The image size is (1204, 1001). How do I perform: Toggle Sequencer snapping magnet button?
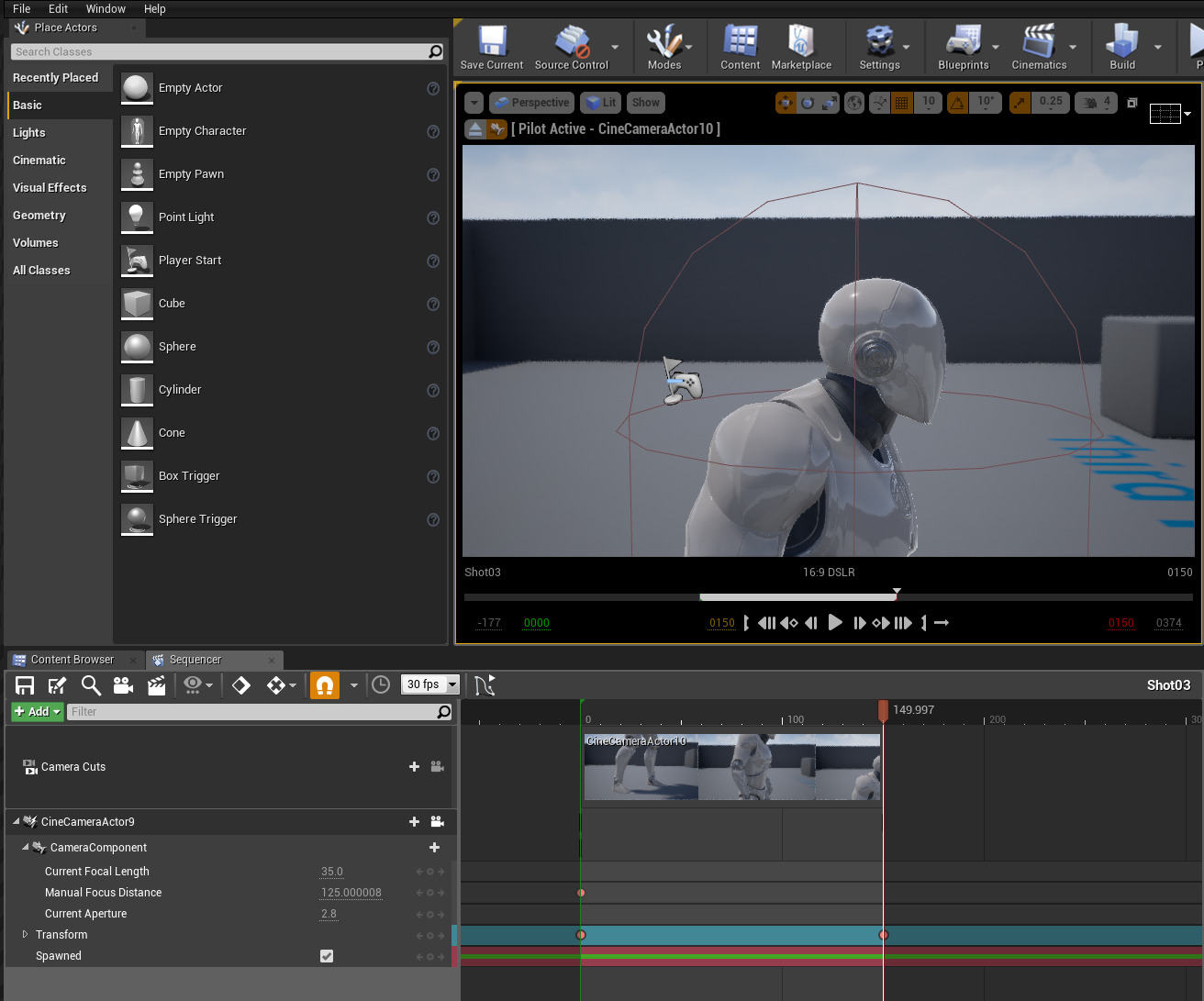point(324,685)
